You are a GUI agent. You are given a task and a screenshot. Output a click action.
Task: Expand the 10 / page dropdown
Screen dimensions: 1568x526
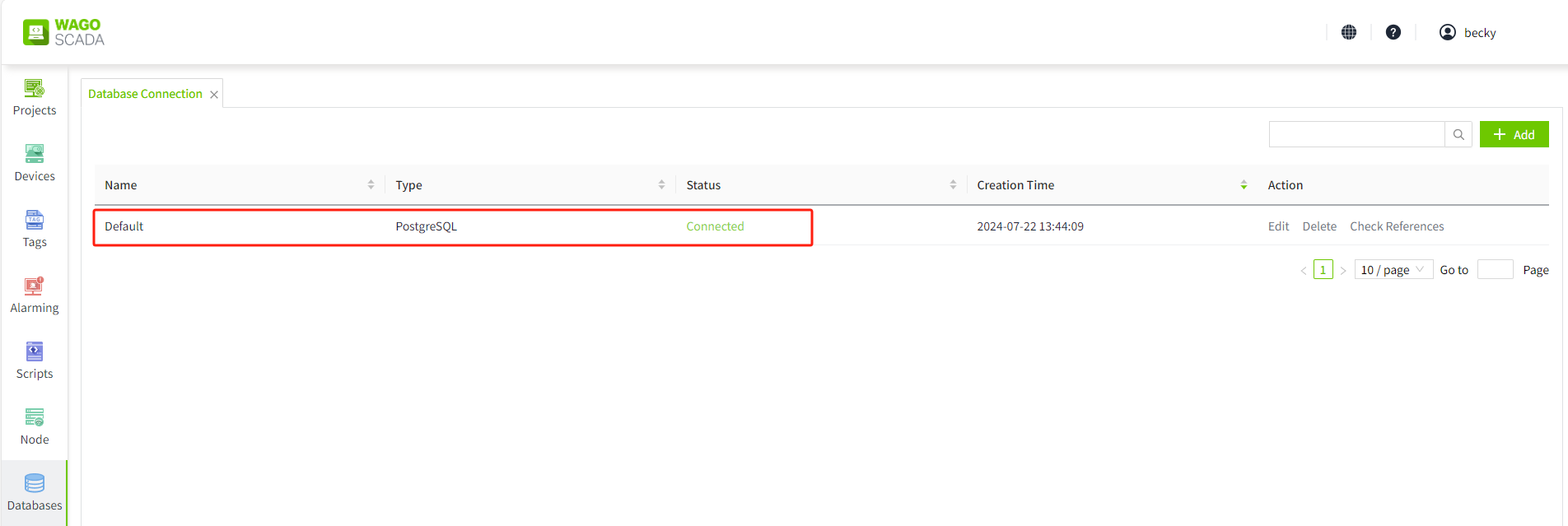1393,270
